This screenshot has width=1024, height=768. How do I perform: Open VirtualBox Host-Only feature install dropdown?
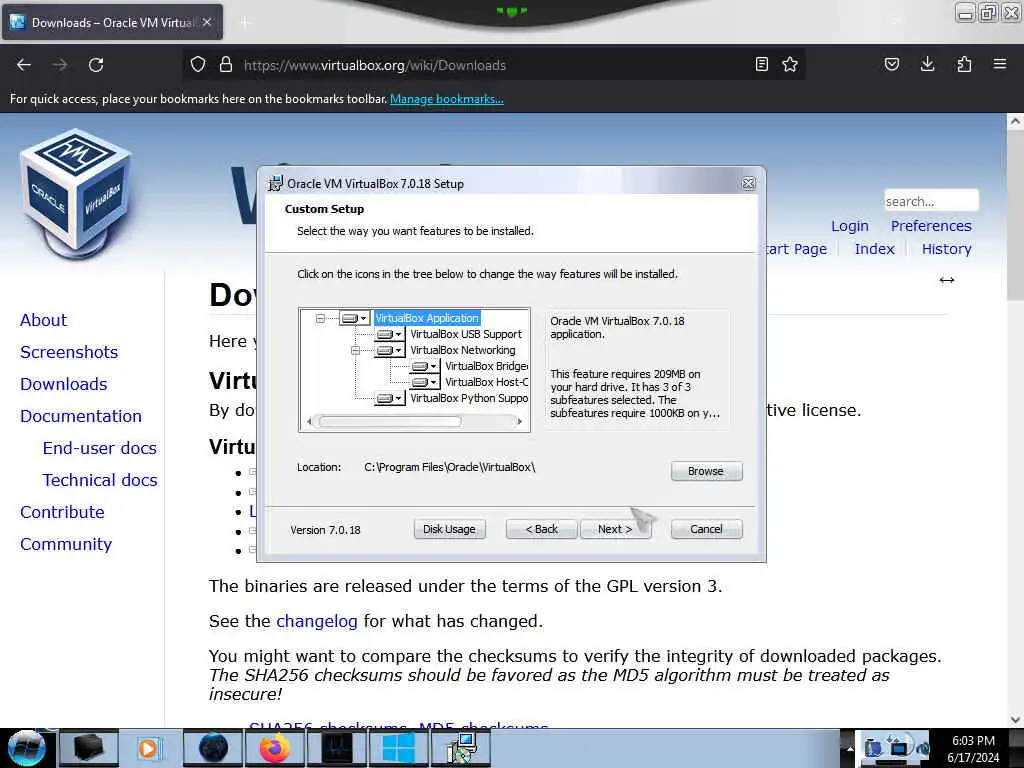click(x=424, y=382)
